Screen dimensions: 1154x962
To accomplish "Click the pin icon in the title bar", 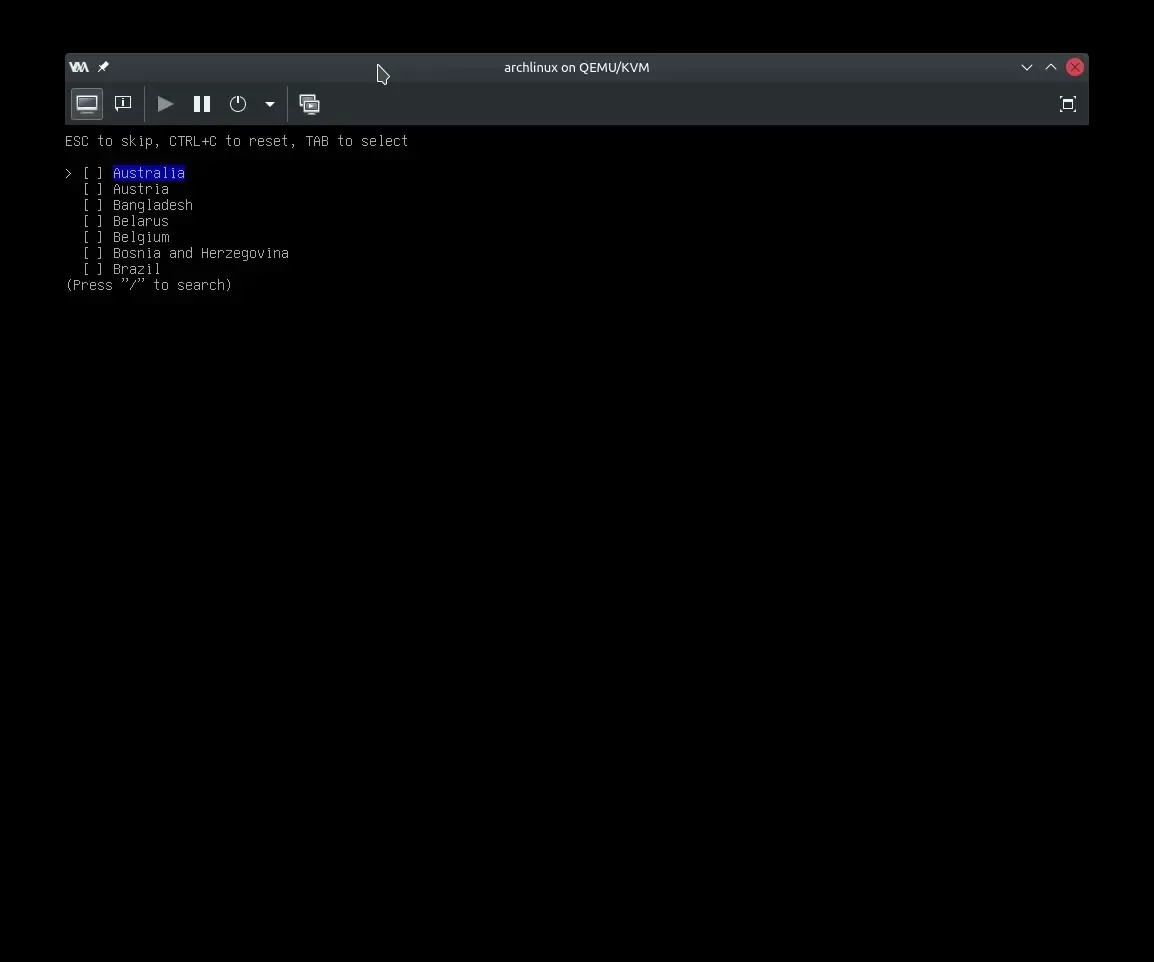I will (103, 67).
